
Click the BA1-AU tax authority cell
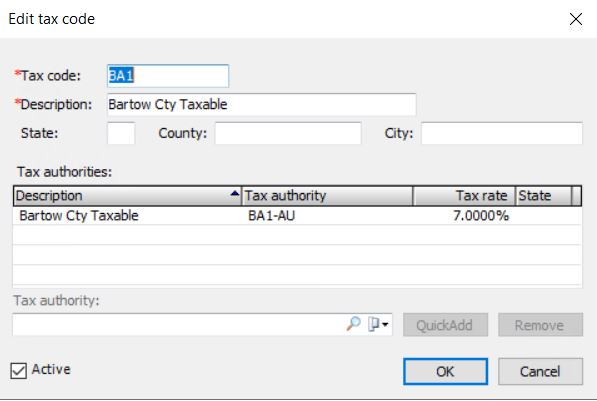point(271,216)
